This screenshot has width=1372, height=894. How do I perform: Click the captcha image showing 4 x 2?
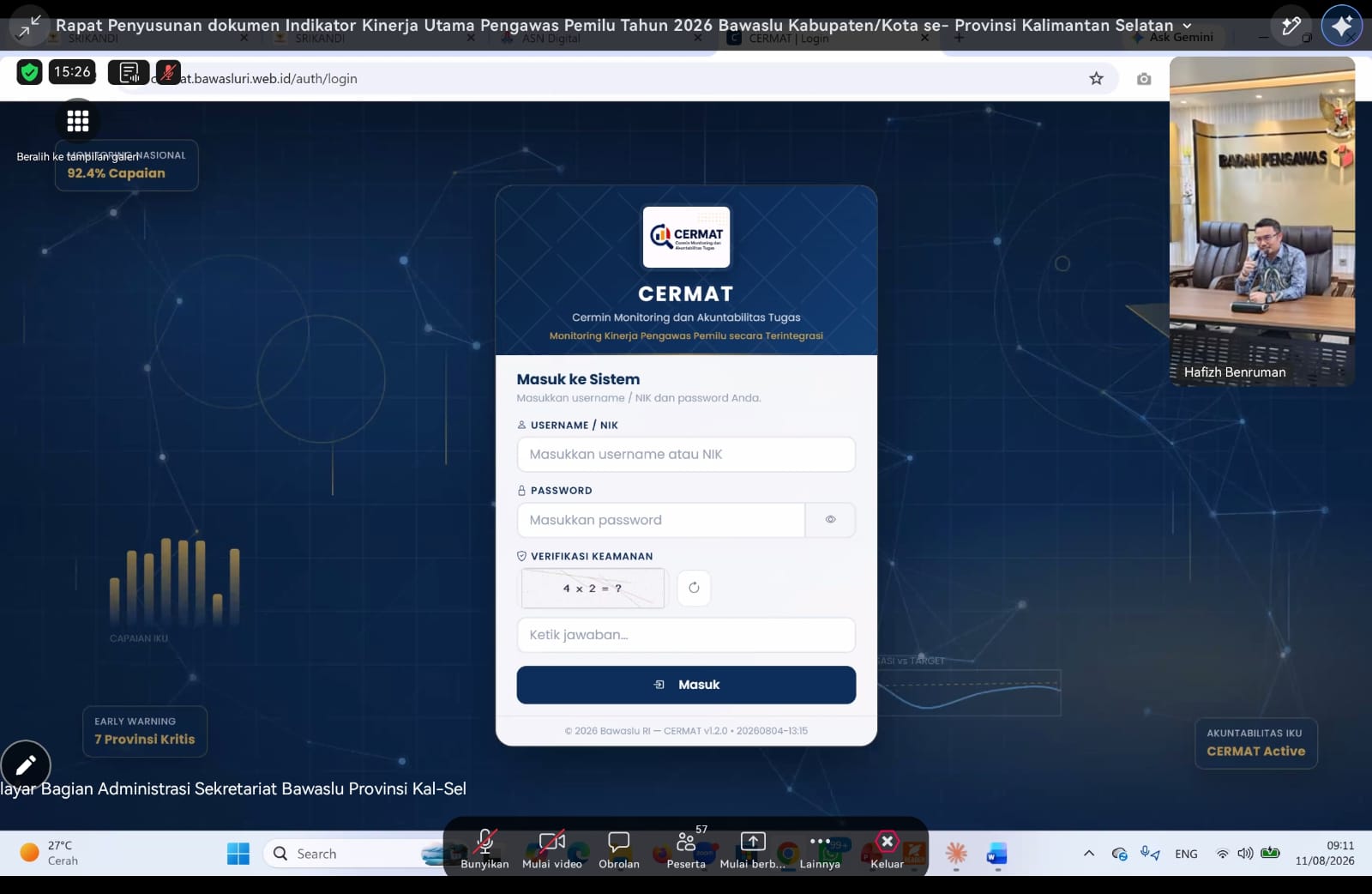(593, 589)
